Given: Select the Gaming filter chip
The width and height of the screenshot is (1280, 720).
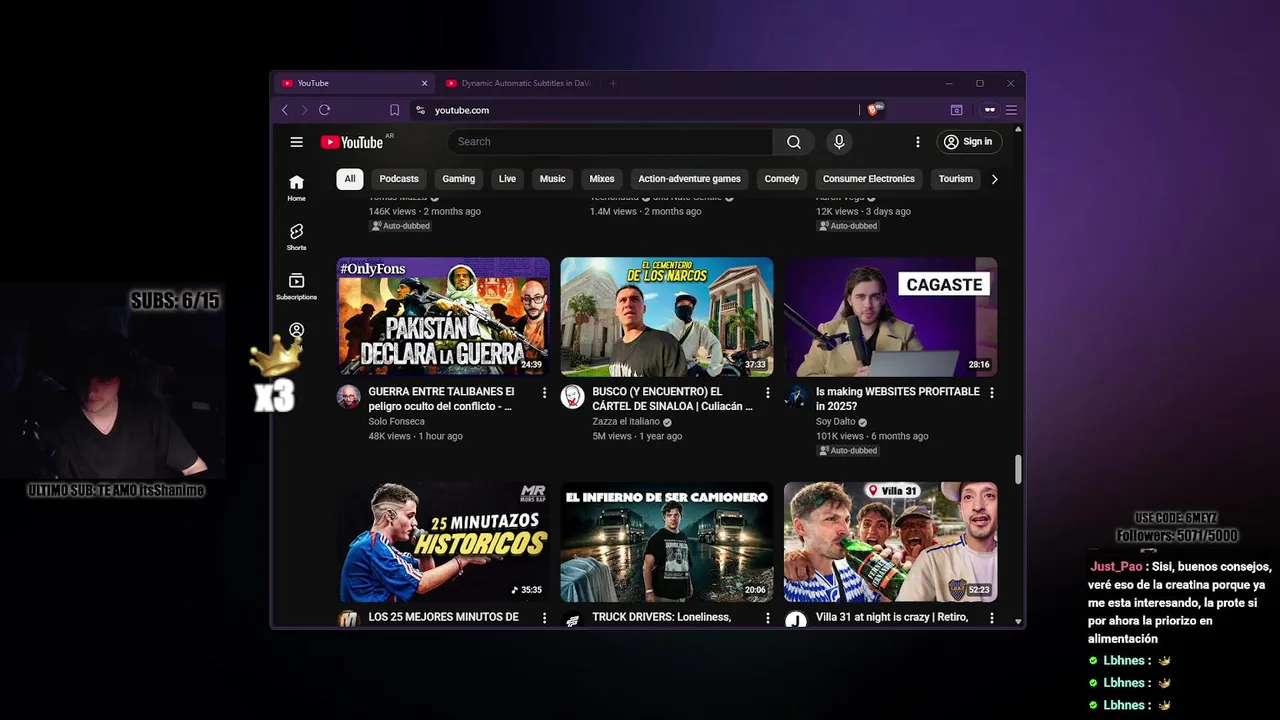Looking at the screenshot, I should tap(458, 179).
